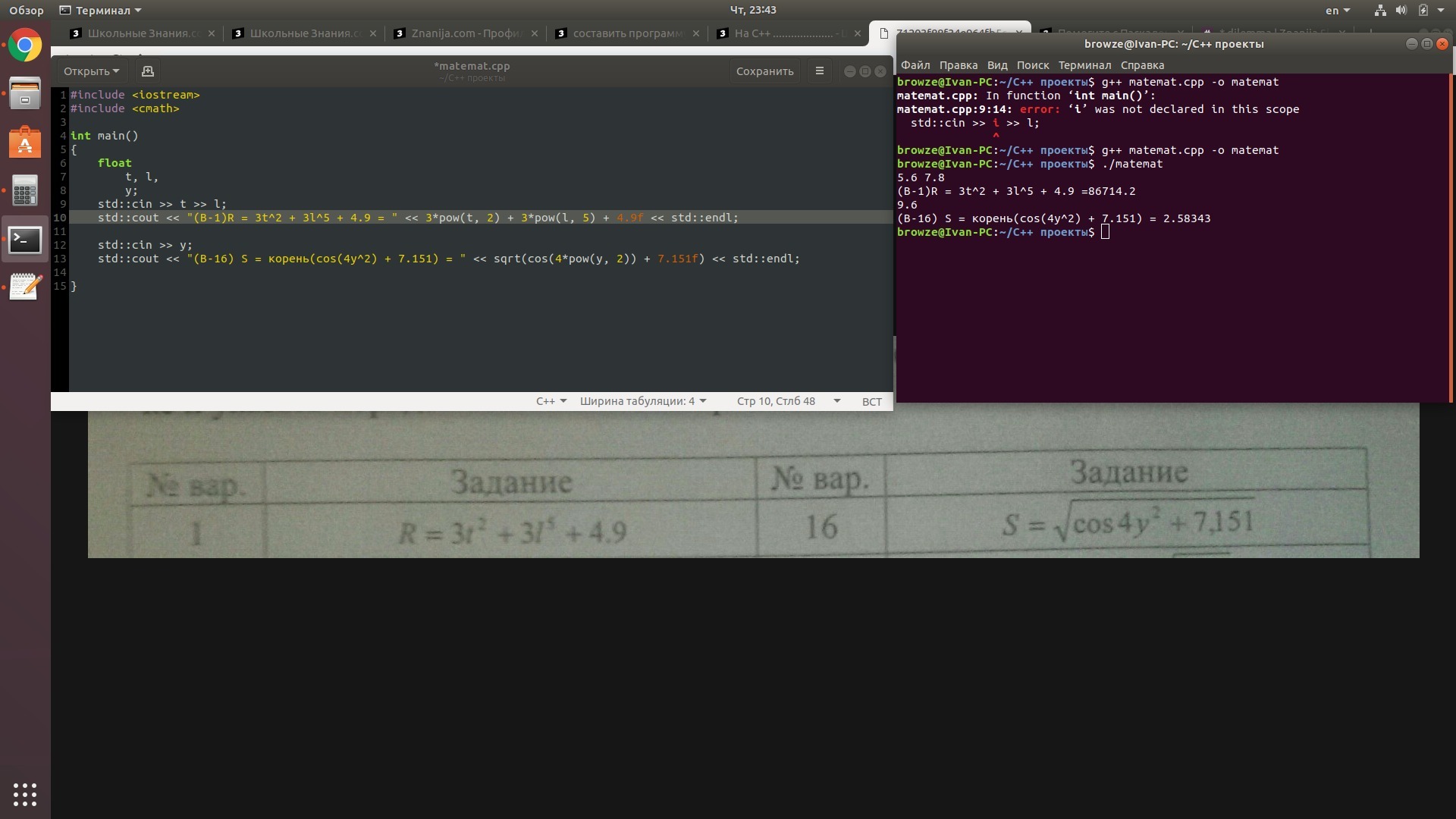Expand the Открыть dropdown
This screenshot has height=819, width=1456.
click(91, 71)
